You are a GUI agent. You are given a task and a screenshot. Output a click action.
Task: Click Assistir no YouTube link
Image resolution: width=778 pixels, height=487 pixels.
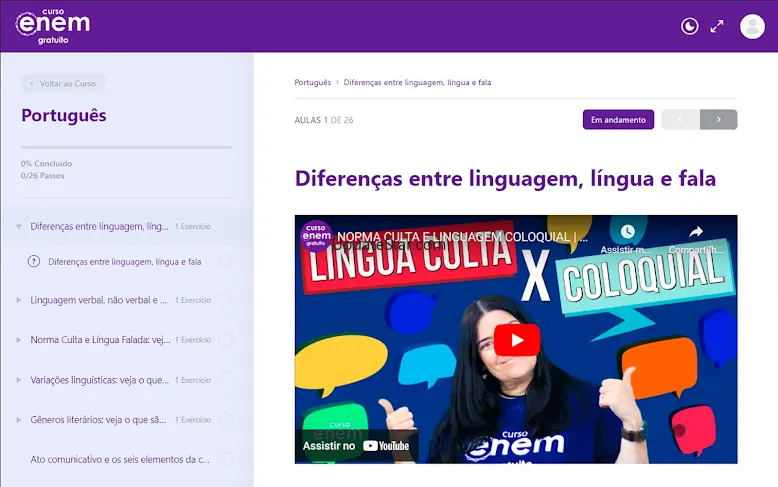point(356,446)
